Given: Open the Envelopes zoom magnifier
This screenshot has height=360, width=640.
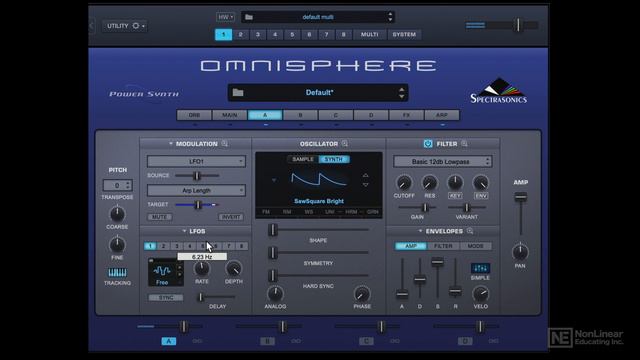Looking at the screenshot, I should tap(470, 231).
